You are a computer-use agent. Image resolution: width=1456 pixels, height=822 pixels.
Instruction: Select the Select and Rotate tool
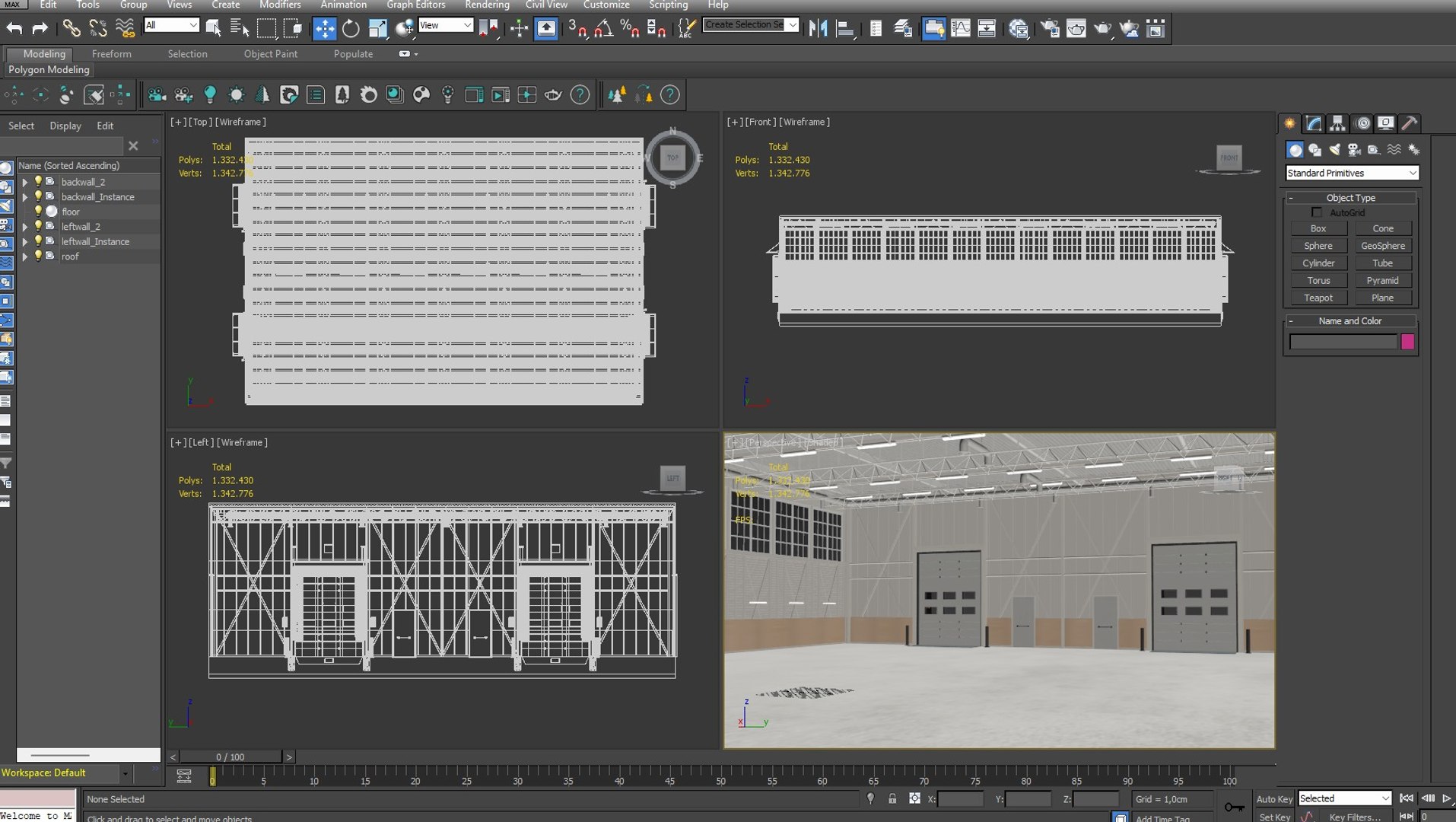click(351, 28)
